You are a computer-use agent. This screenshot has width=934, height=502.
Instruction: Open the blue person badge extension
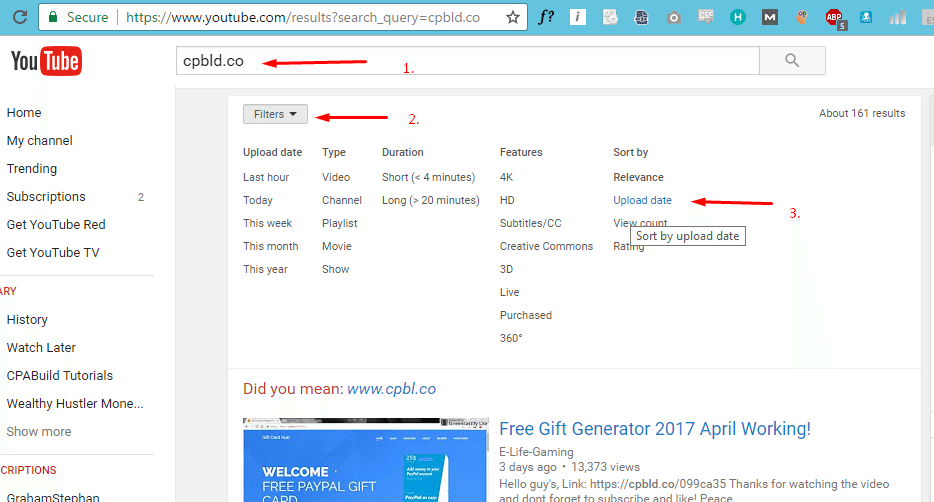click(866, 17)
